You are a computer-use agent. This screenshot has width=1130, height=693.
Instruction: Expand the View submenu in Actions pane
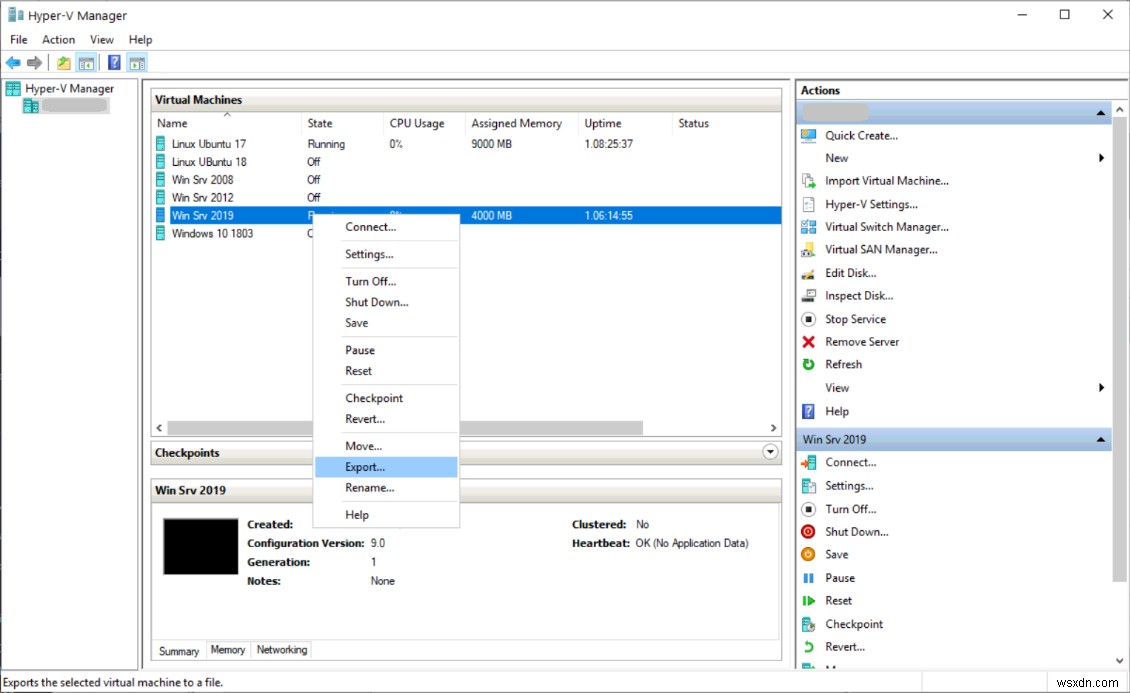[x=1101, y=387]
